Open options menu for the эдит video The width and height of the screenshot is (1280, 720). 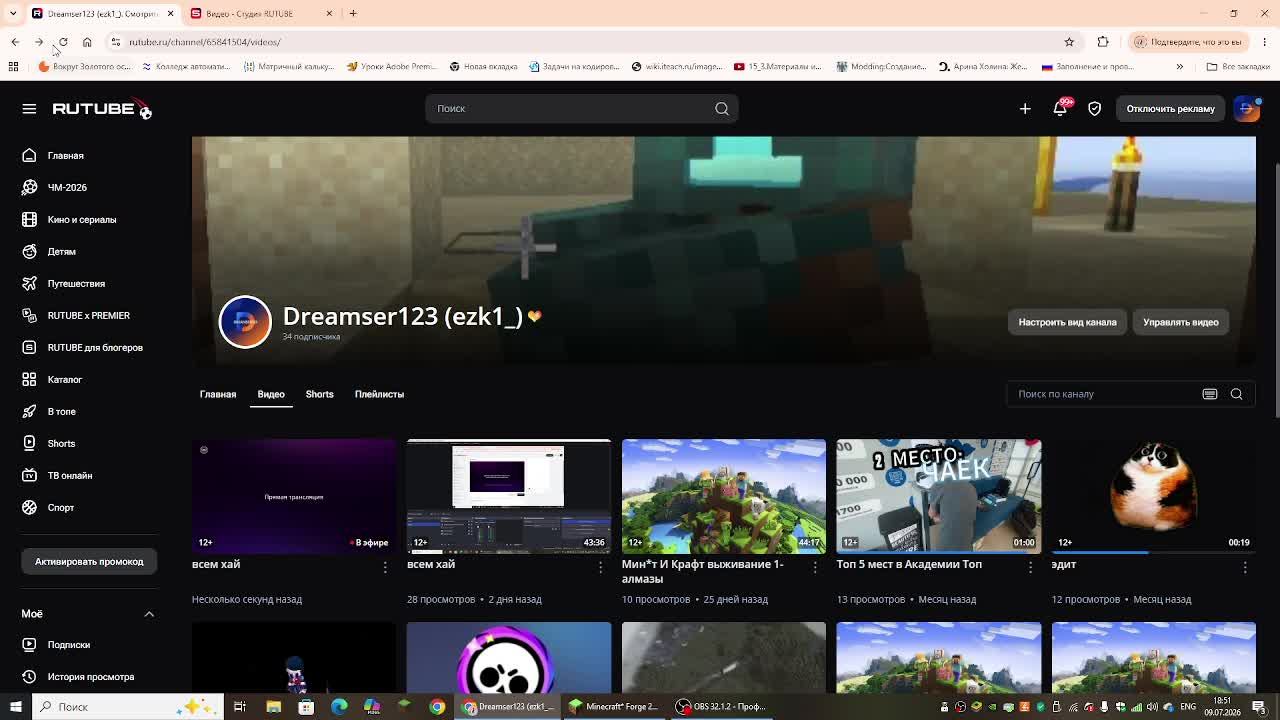click(x=1245, y=567)
